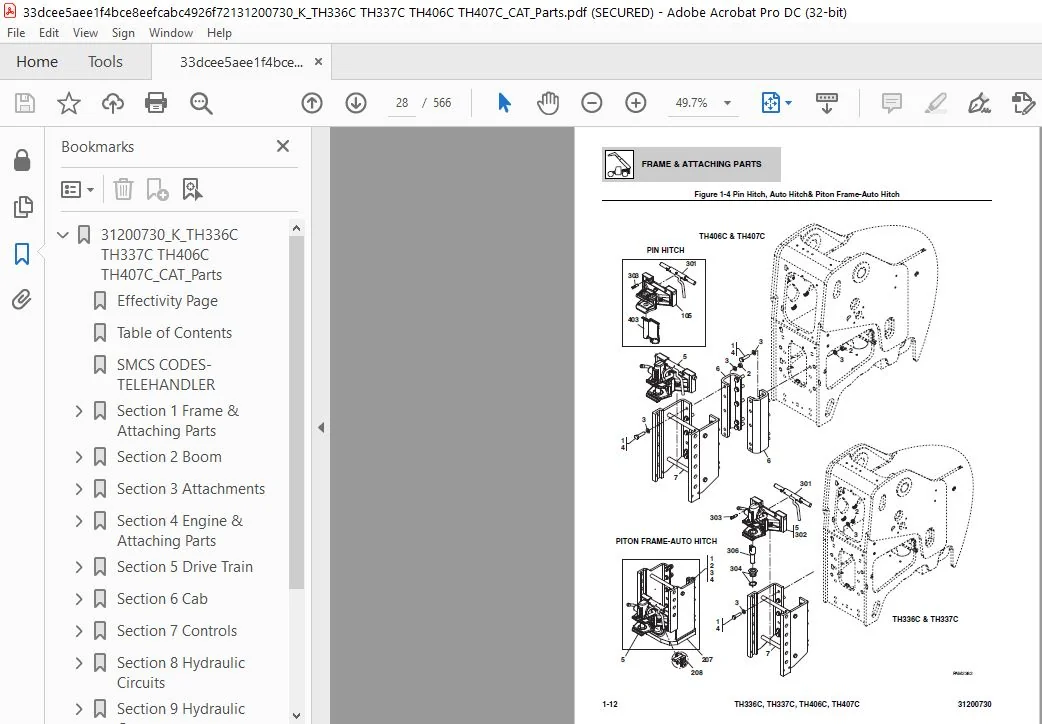Open the Effectivity Page bookmark
Image resolution: width=1042 pixels, height=724 pixels.
167,301
